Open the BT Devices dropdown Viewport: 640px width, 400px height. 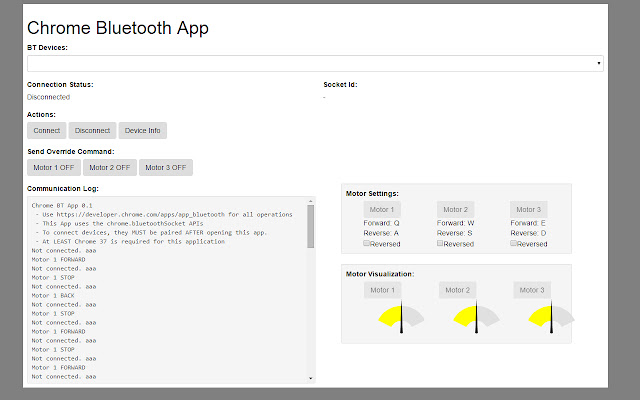coord(315,64)
